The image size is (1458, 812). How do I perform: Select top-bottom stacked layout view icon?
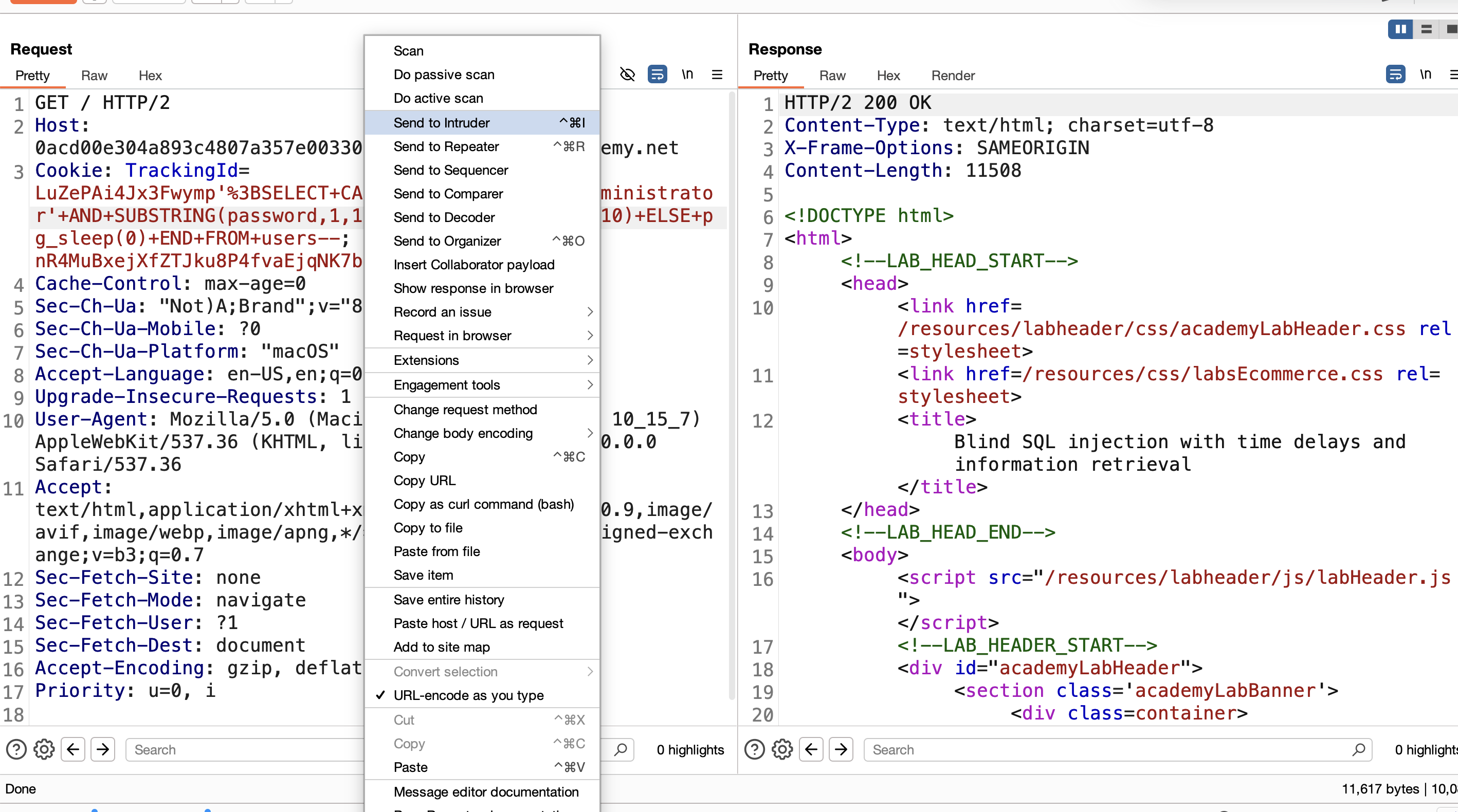[x=1426, y=29]
